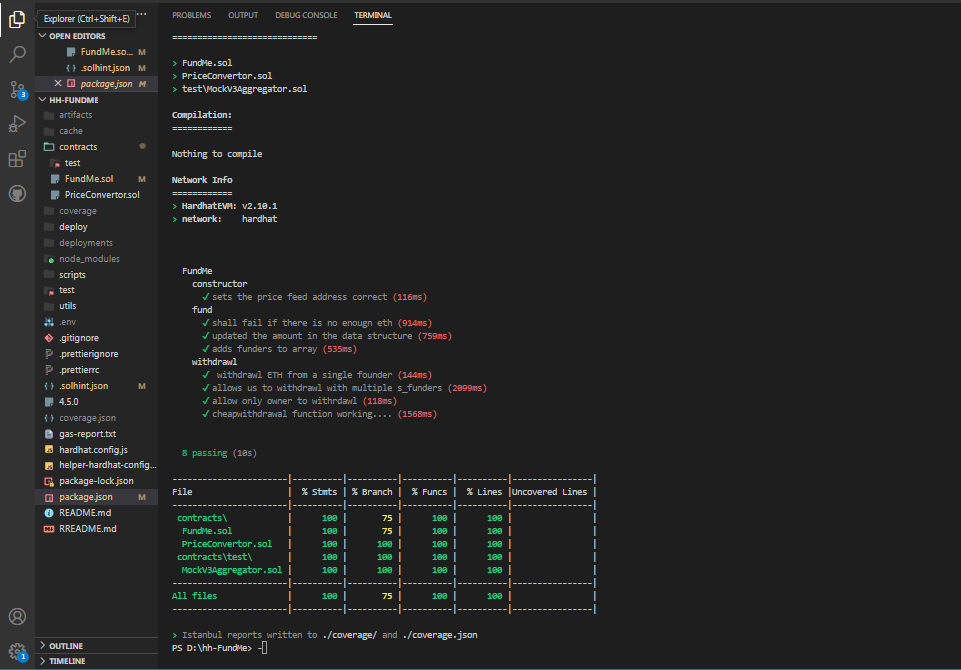Click the ./coverage.json path in terminal
This screenshot has height=670, width=961.
coord(440,635)
